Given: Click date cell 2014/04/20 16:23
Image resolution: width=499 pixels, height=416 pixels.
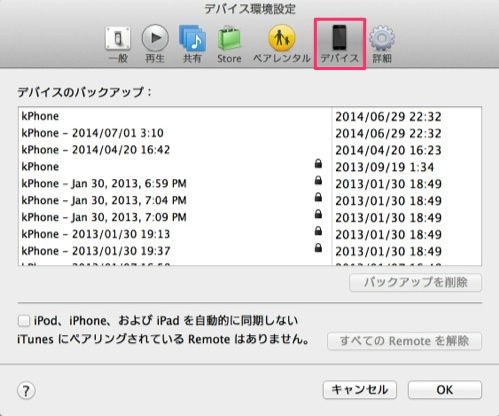Looking at the screenshot, I should pos(388,150).
